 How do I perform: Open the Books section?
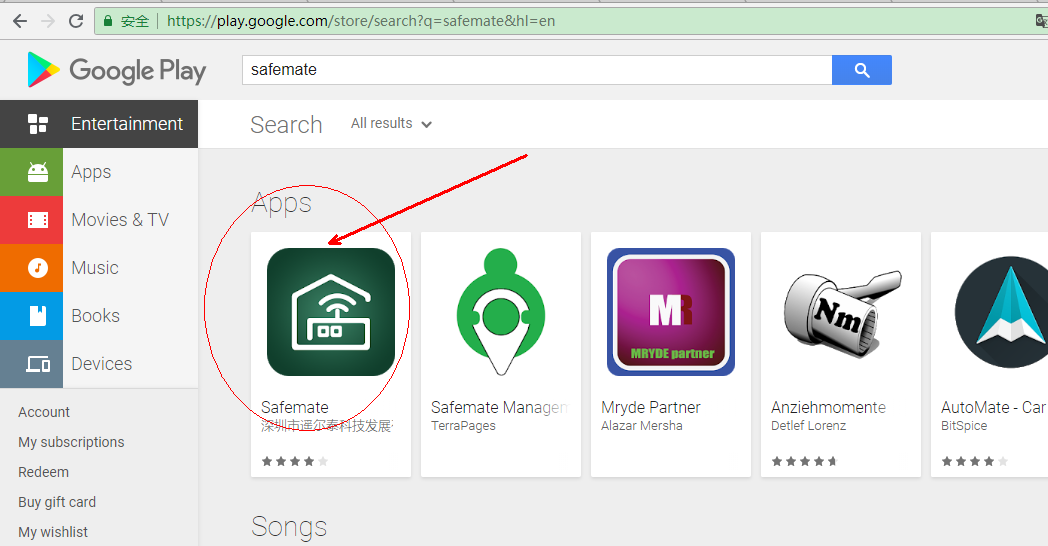[99, 316]
